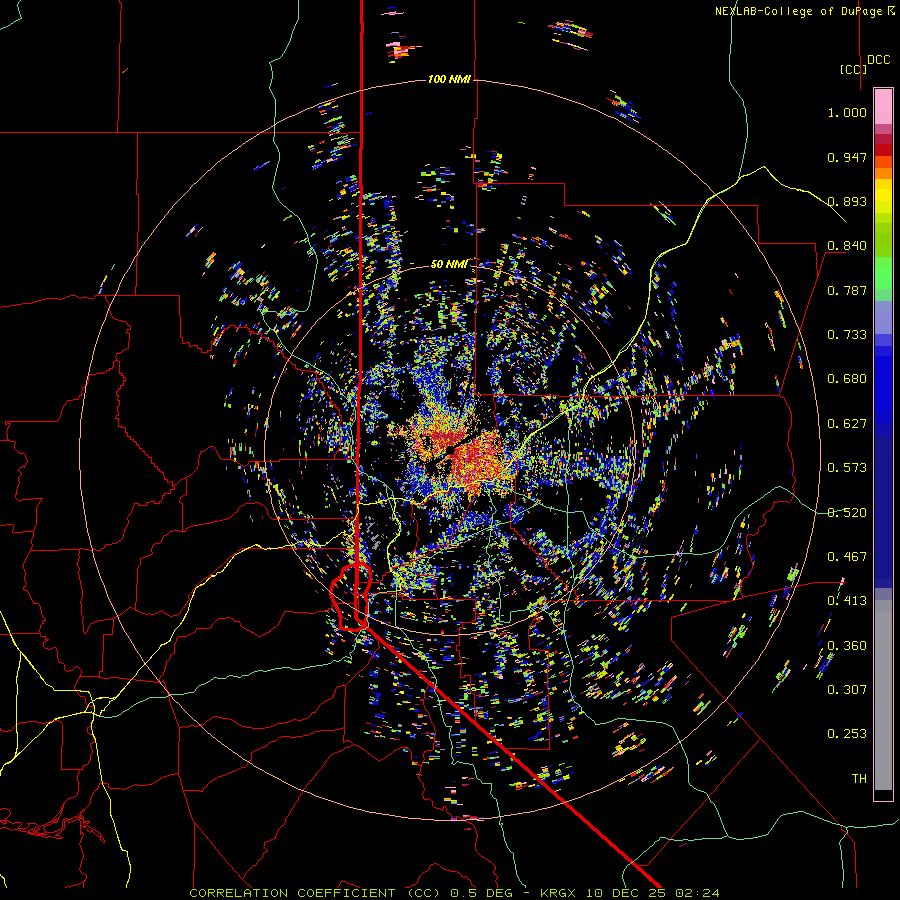Select the 0.840 scale value
Image resolution: width=900 pixels, height=900 pixels.
point(847,246)
